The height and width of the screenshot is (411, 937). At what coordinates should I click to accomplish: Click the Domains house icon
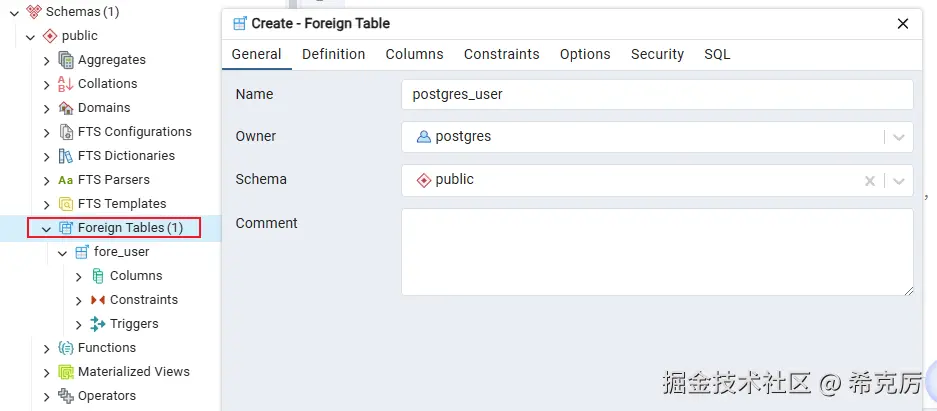66,108
